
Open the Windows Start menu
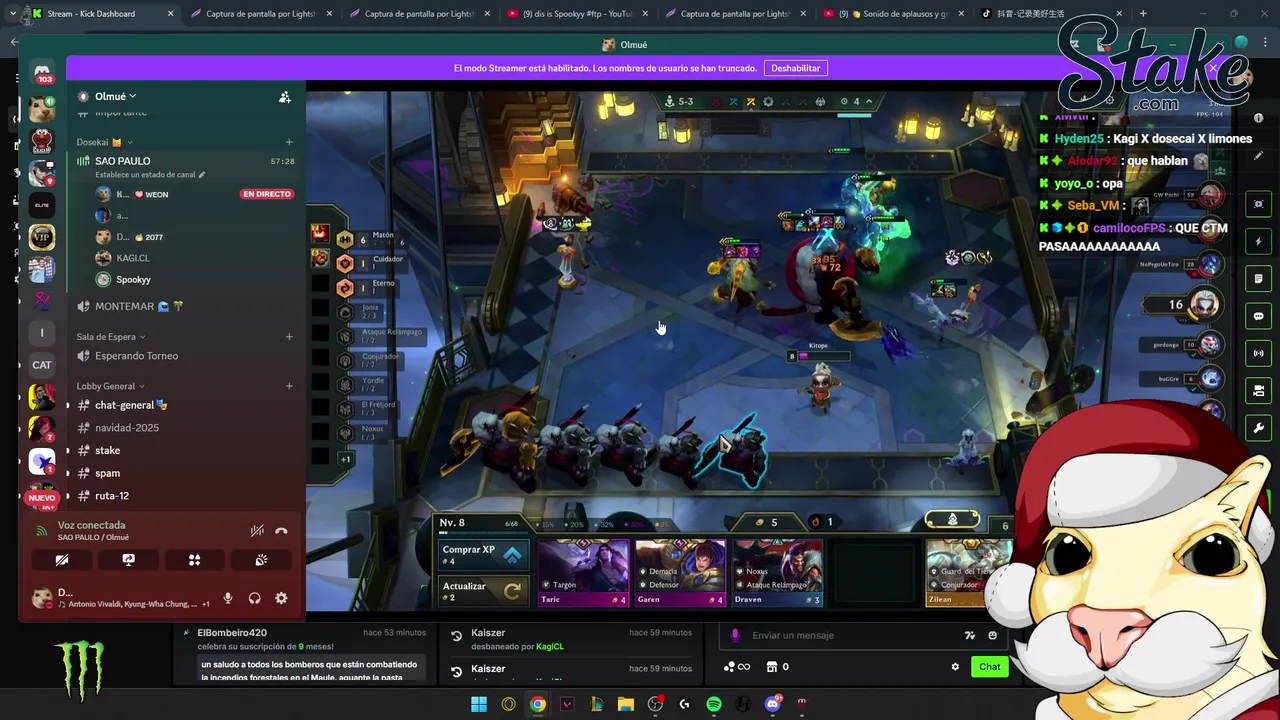479,704
